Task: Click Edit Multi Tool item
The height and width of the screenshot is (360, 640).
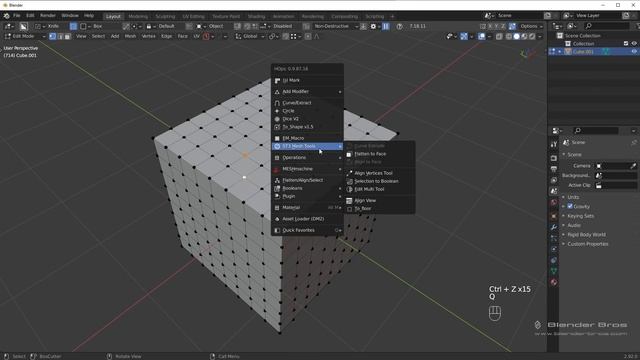Action: [x=379, y=189]
